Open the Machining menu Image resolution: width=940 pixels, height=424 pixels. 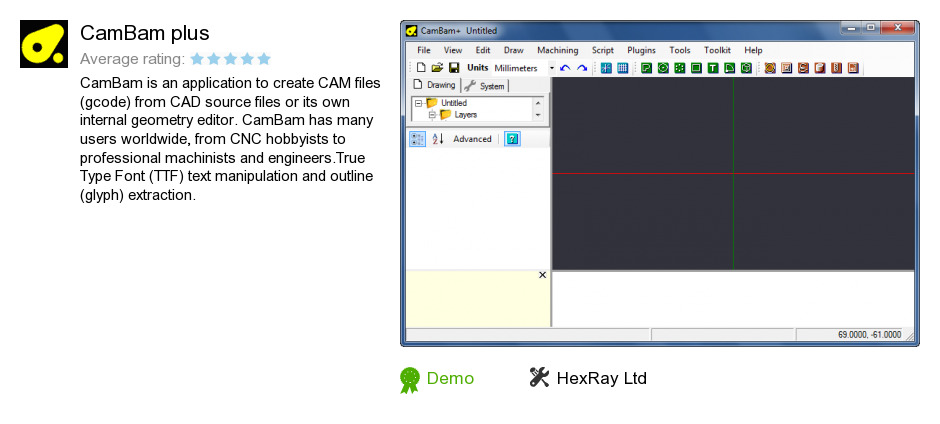coord(558,50)
